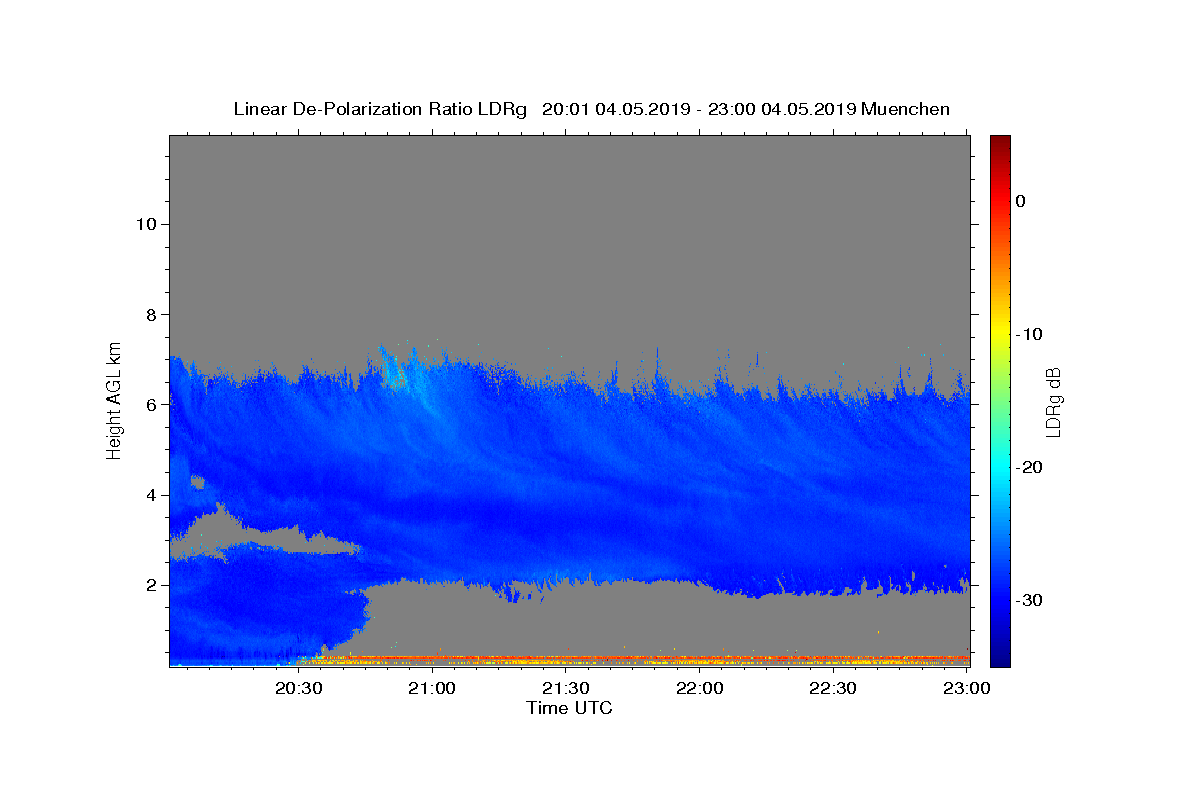The width and height of the screenshot is (1200, 800).
Task: Click the colorbar value label -20
Action: pyautogui.click(x=1028, y=467)
